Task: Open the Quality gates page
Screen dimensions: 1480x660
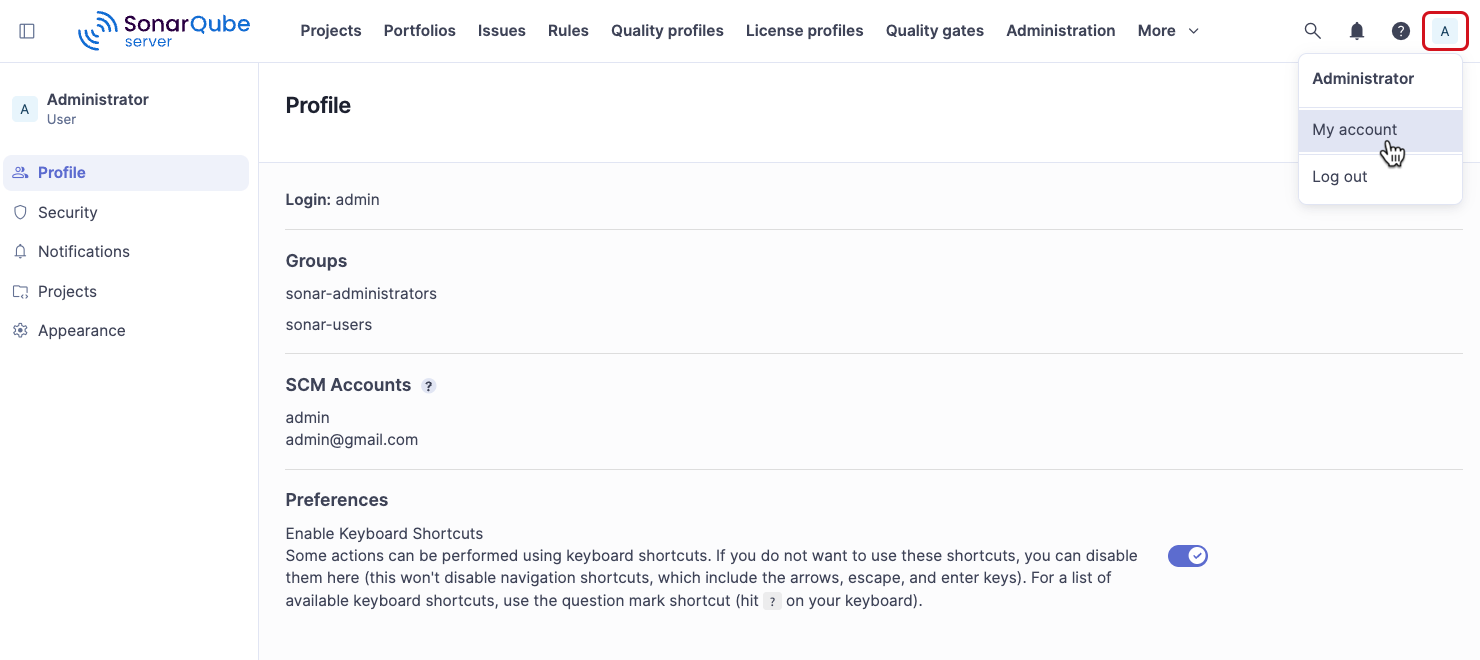Action: pos(934,31)
